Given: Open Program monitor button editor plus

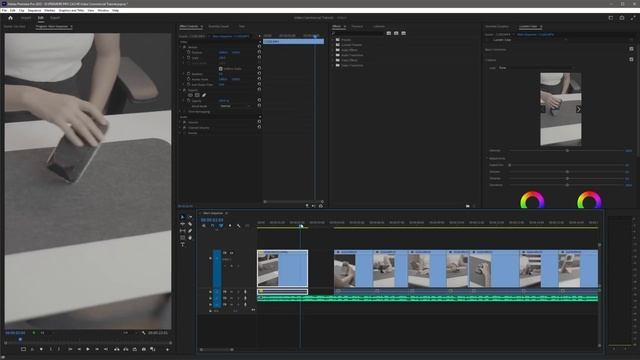Looking at the screenshot, I should (x=167, y=349).
